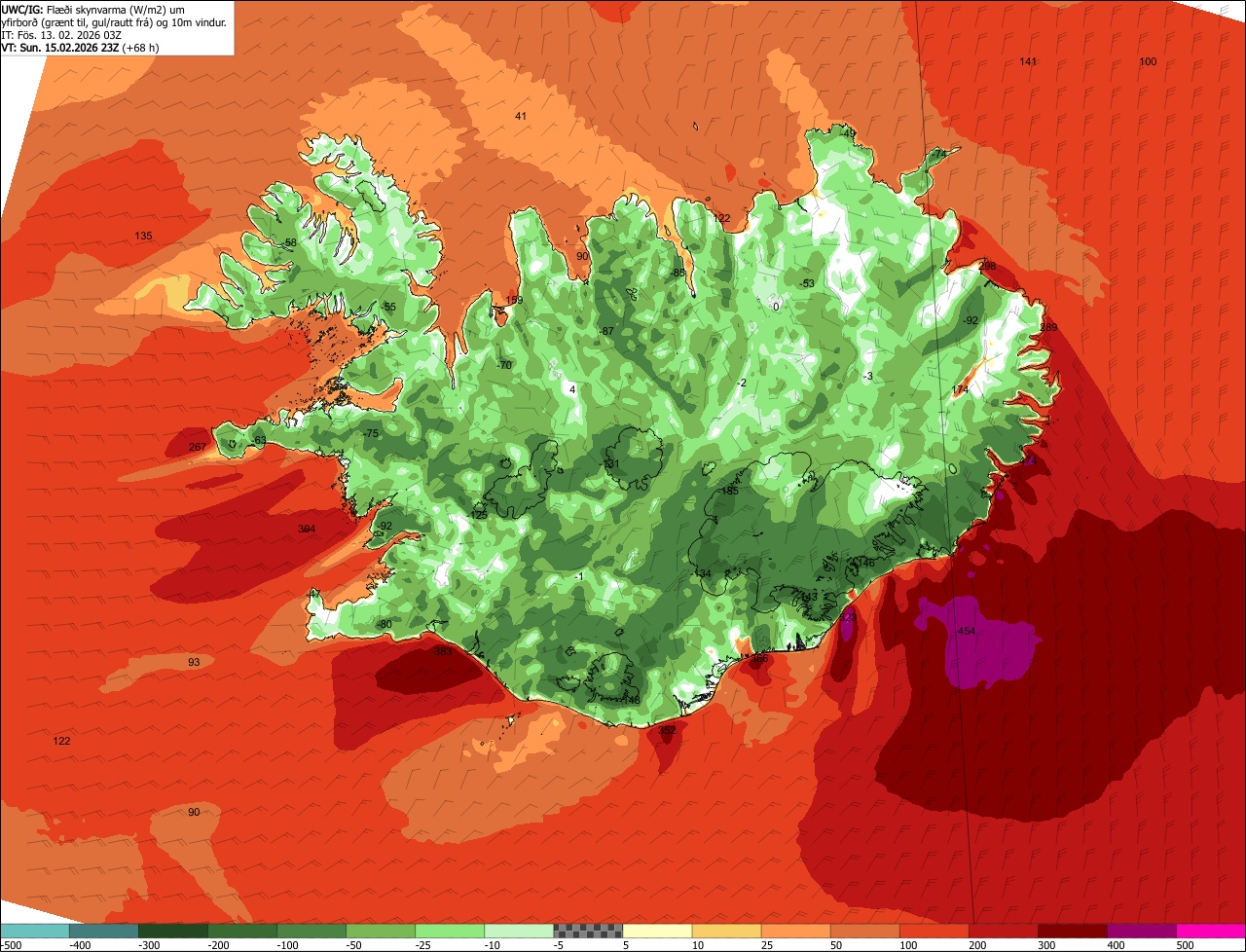Screen dimensions: 1246x952
Task: Select the map value '-63' on Snæfellsnes
Action: coord(258,442)
